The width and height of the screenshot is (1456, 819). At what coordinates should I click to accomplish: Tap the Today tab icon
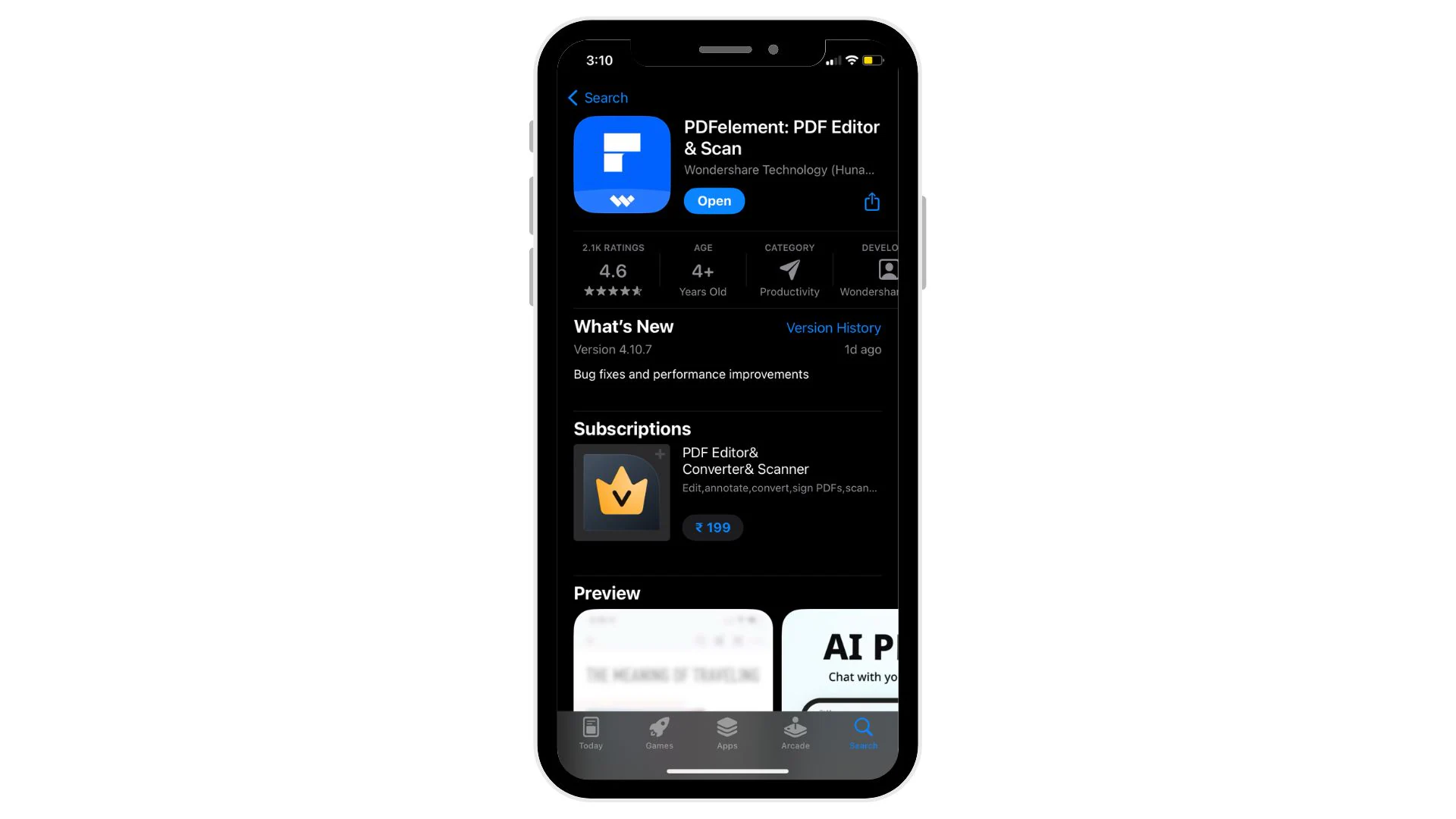point(590,732)
